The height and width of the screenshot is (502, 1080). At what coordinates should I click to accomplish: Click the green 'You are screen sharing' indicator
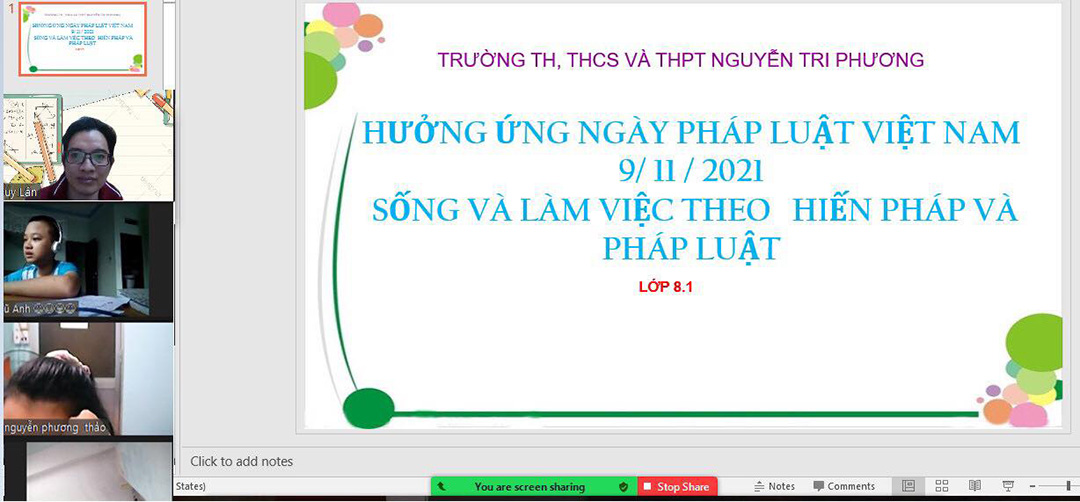pos(529,487)
